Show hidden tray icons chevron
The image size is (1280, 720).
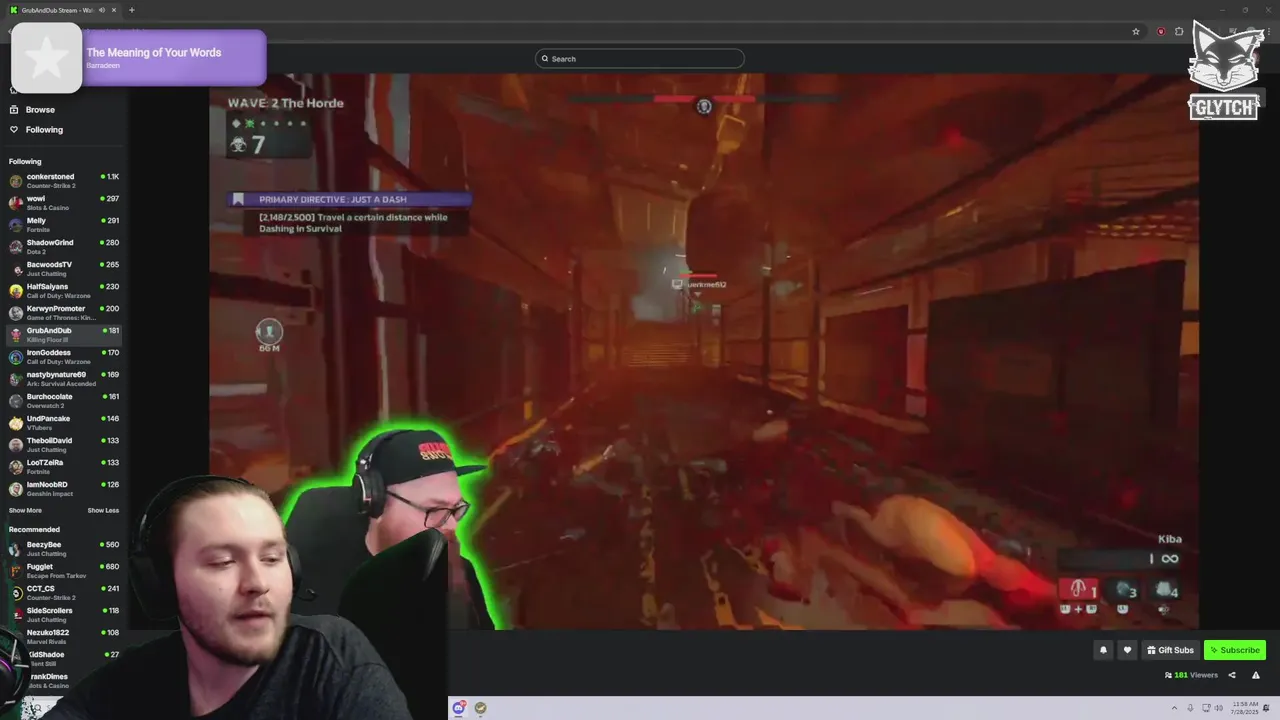coord(1175,708)
